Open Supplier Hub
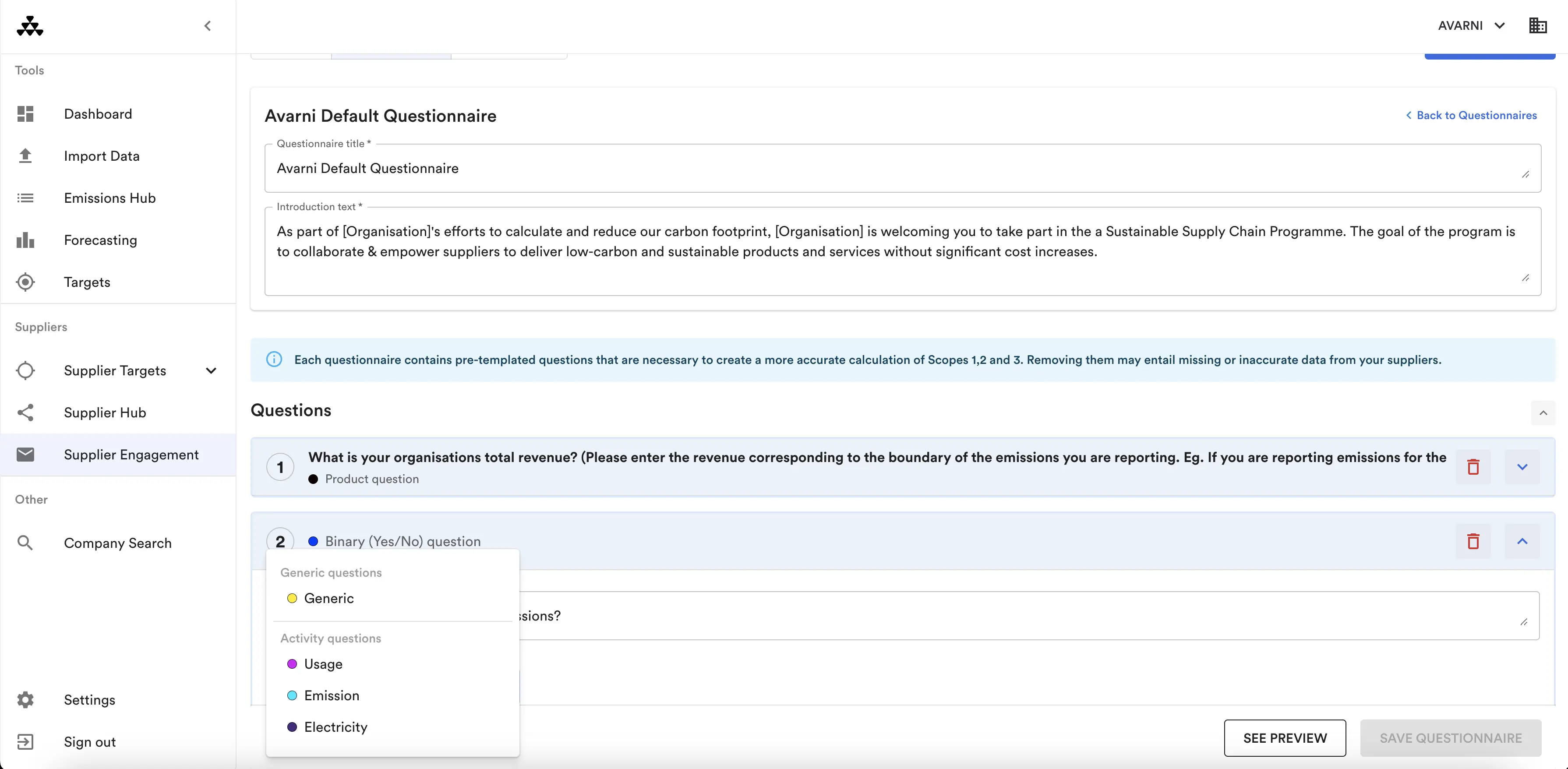Viewport: 1568px width, 769px height. 118,413
